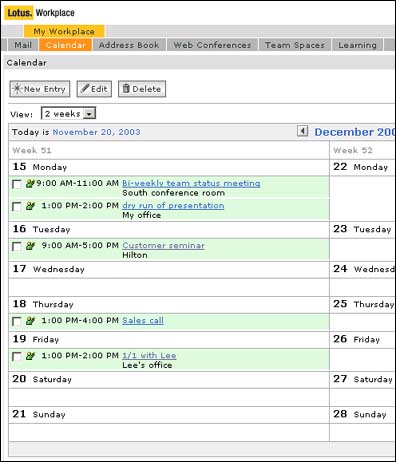Switch to the Mail tab
Image resolution: width=396 pixels, height=462 pixels.
pyautogui.click(x=23, y=45)
